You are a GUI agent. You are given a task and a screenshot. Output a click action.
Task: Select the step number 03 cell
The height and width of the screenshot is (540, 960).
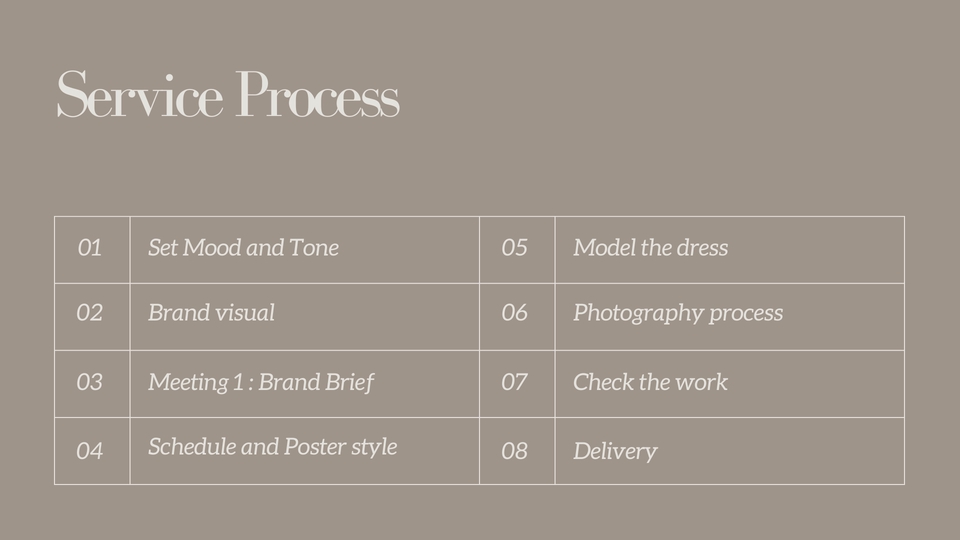point(90,382)
